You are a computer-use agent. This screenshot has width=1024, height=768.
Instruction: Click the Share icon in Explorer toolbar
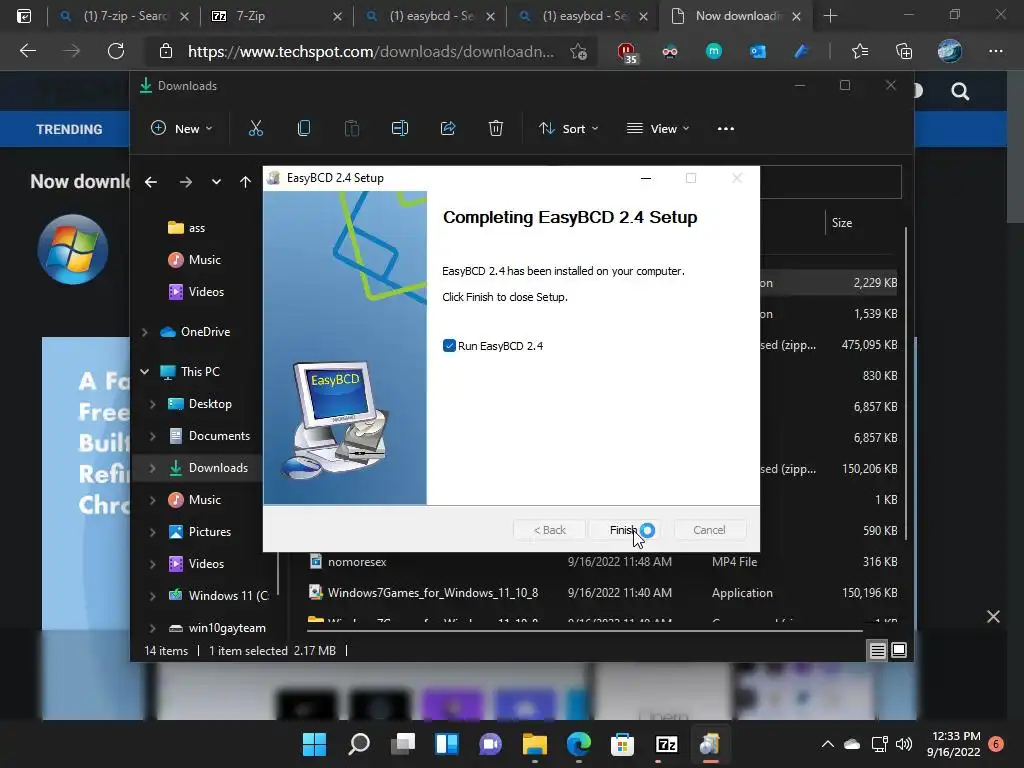448,129
